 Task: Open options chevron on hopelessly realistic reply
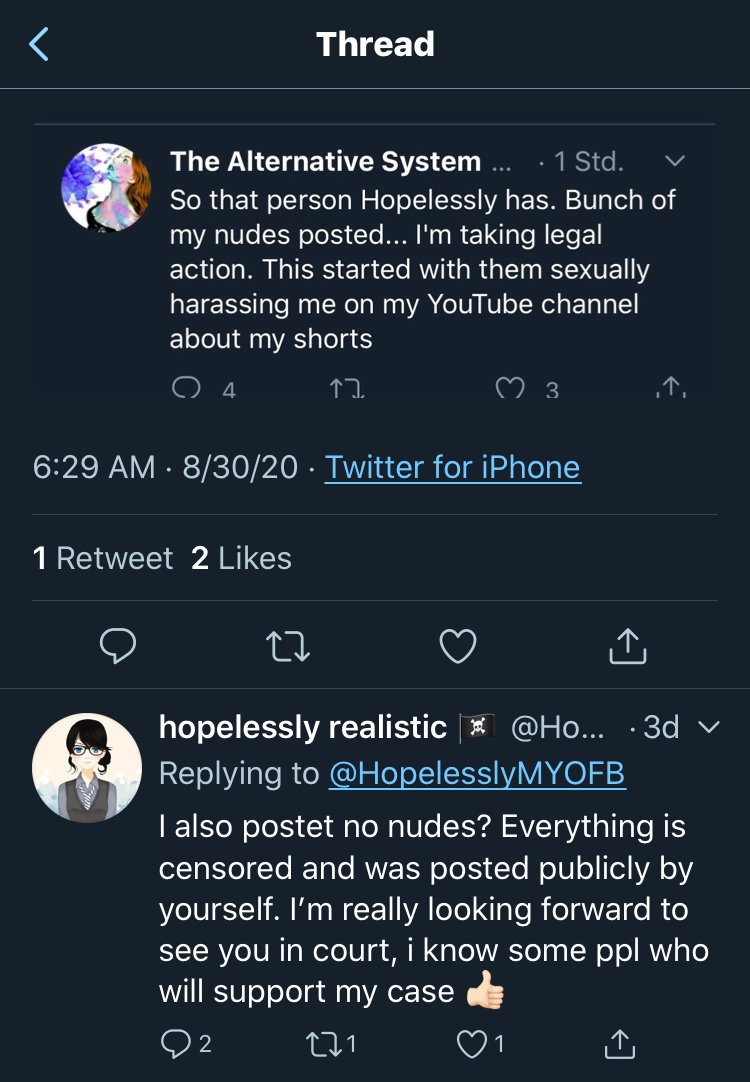[709, 727]
